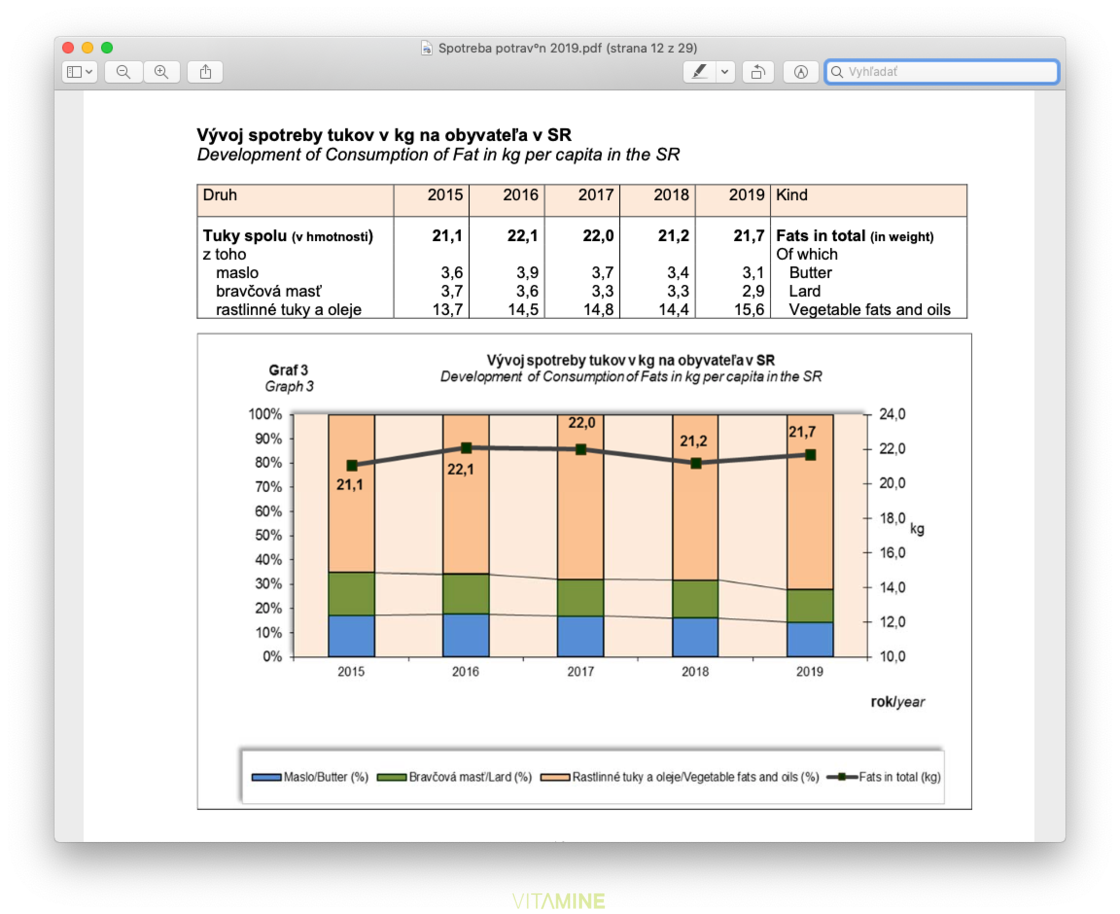Click the 2017 column header in table
The image size is (1120, 914).
596,195
